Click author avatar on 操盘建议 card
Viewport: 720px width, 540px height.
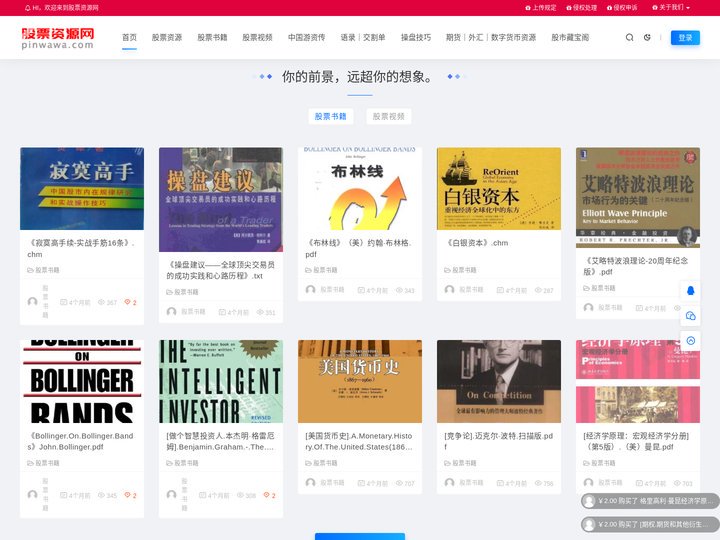coord(171,312)
